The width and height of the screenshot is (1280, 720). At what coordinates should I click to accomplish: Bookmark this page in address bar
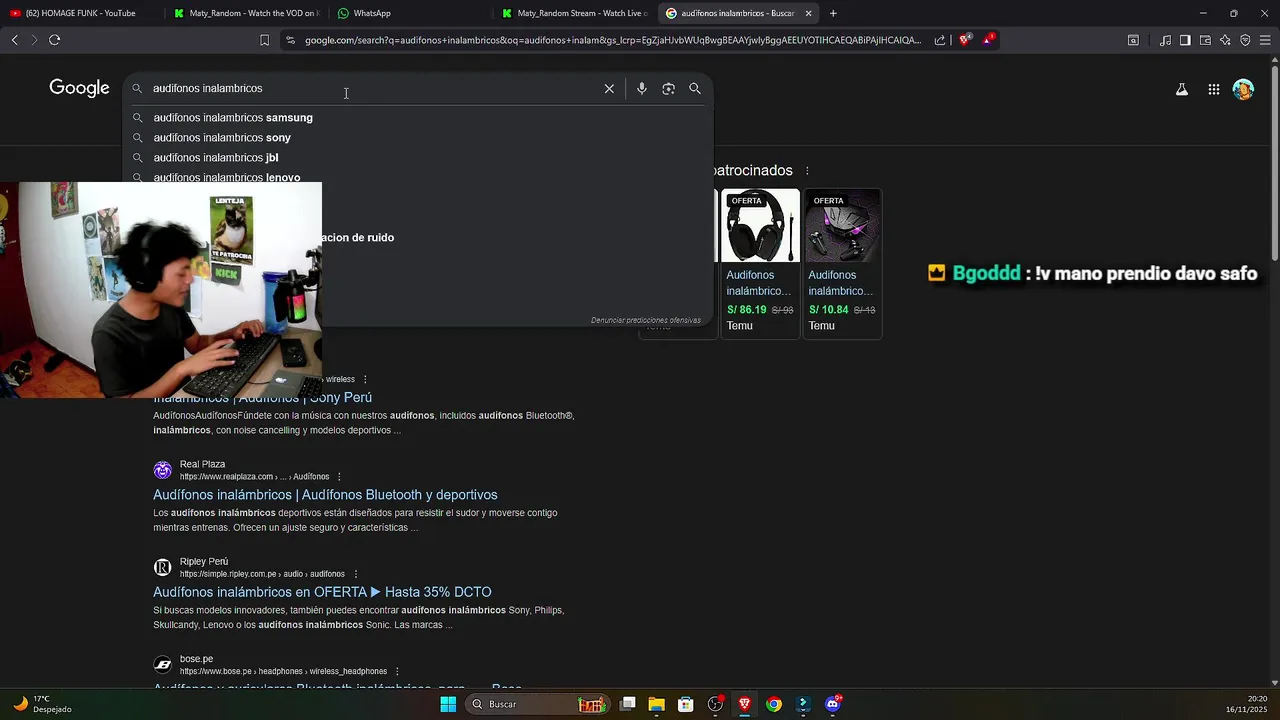264,40
